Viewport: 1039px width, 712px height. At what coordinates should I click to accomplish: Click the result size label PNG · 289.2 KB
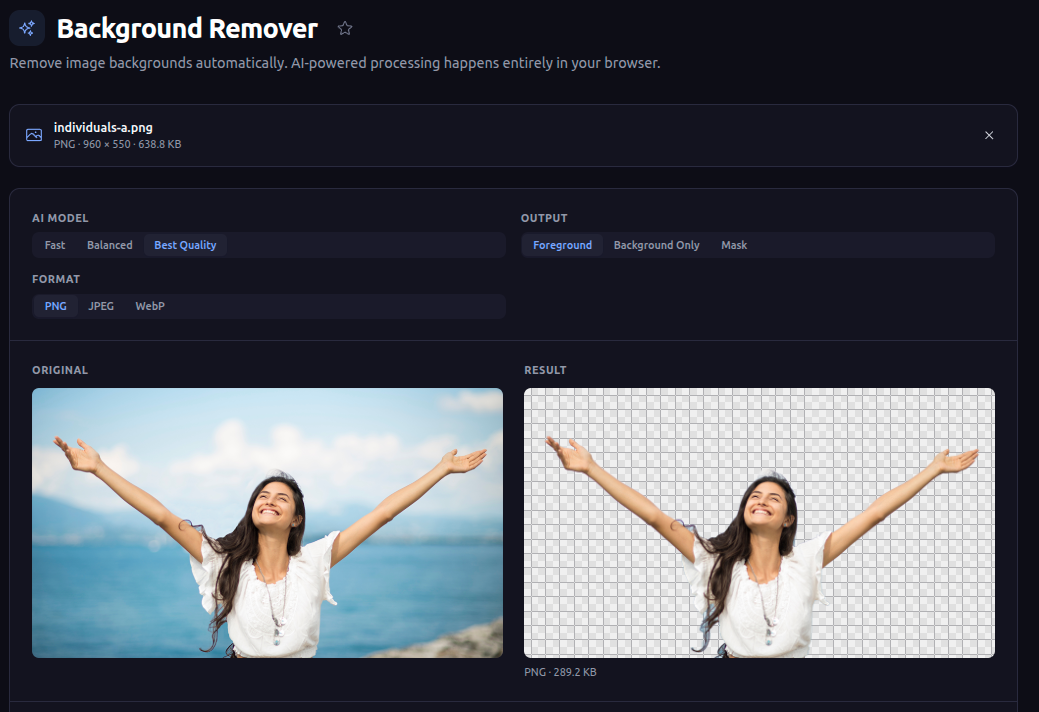click(560, 672)
